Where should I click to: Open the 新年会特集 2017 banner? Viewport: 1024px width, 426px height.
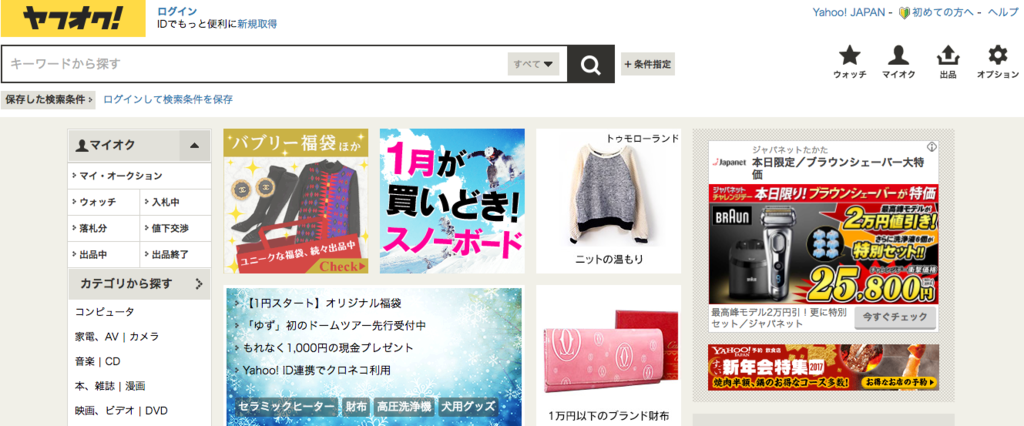point(823,367)
